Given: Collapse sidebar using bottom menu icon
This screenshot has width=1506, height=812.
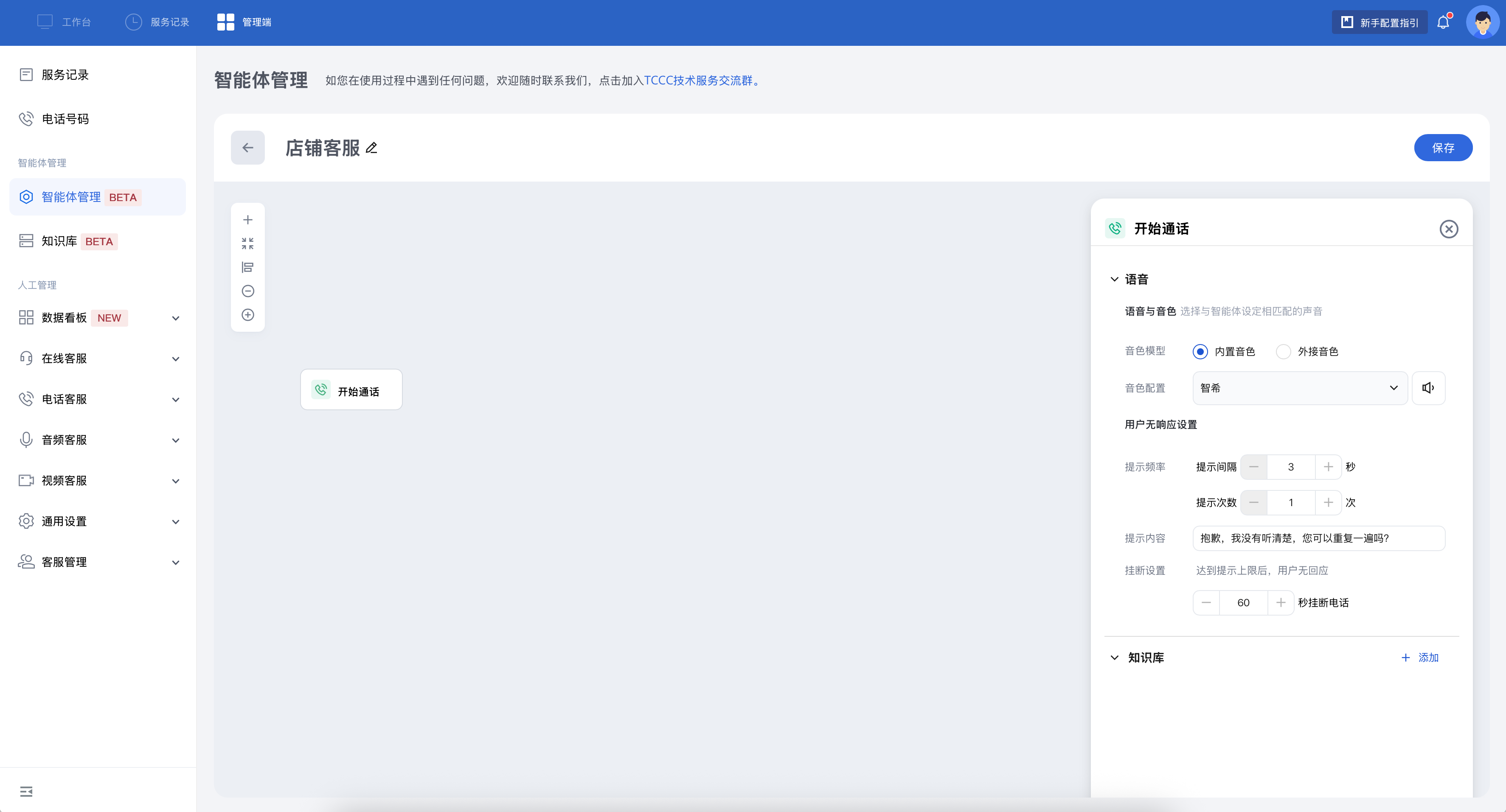Looking at the screenshot, I should tap(26, 792).
